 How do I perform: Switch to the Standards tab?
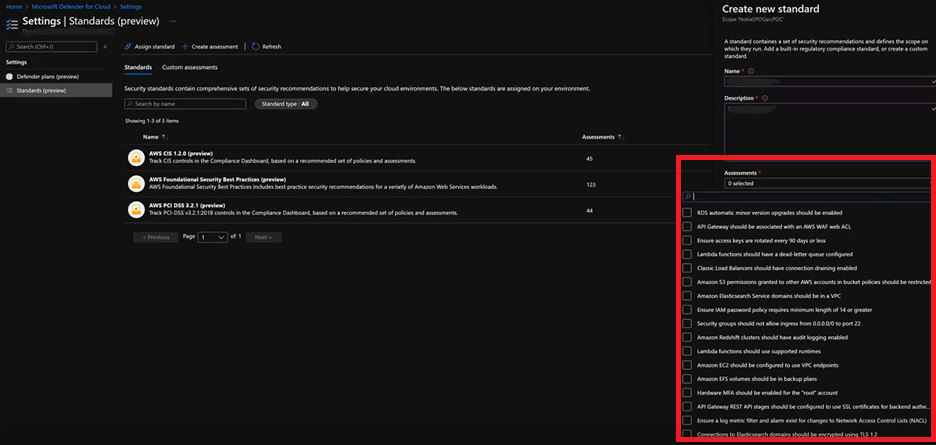pyautogui.click(x=138, y=67)
